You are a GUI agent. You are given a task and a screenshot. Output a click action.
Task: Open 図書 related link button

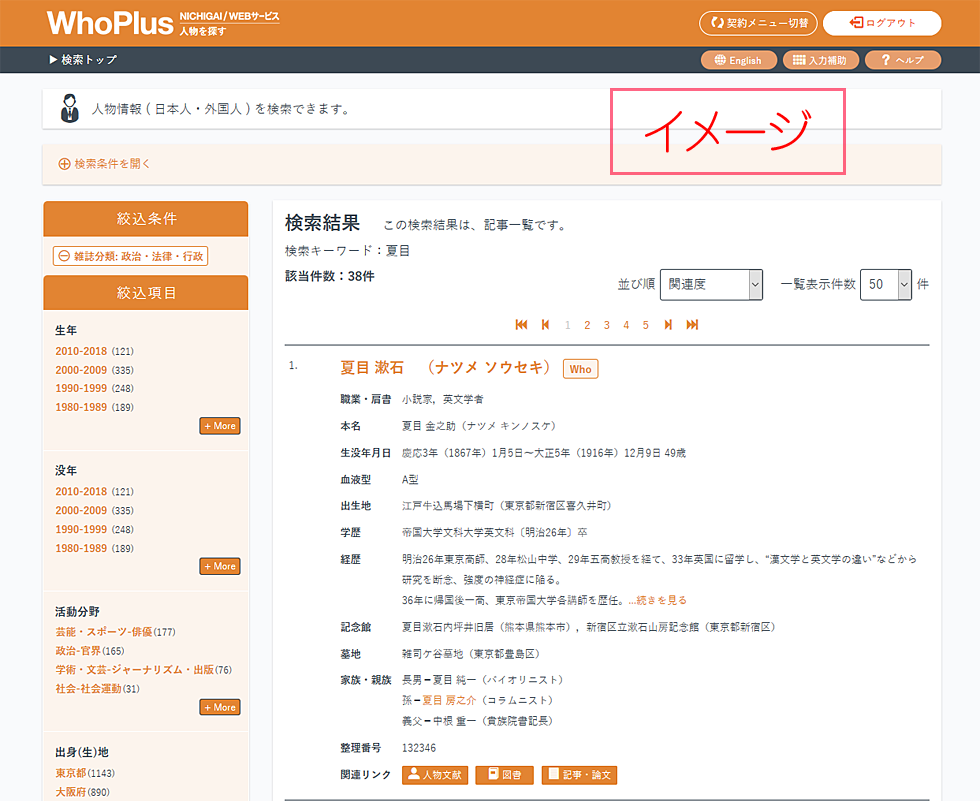point(504,775)
